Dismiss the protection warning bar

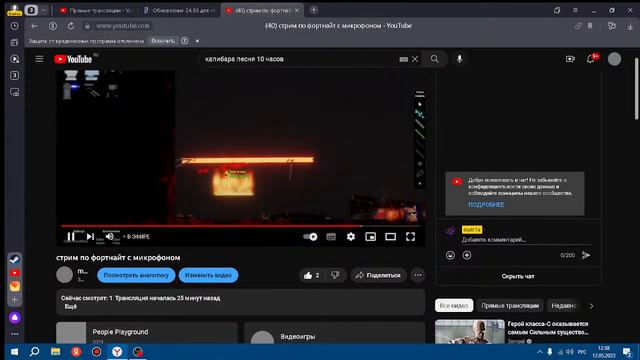tap(198, 41)
